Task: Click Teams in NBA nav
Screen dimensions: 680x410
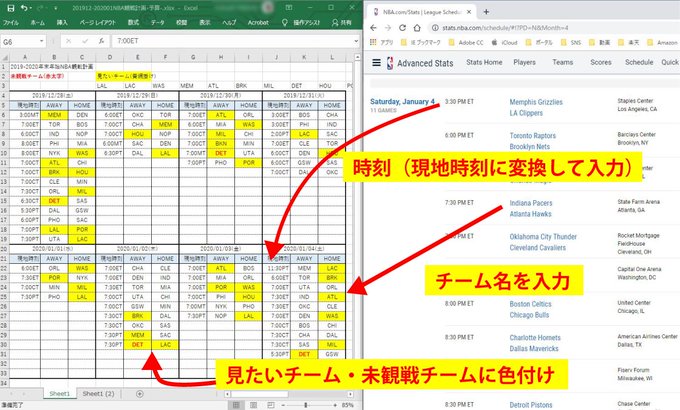Action: click(562, 62)
